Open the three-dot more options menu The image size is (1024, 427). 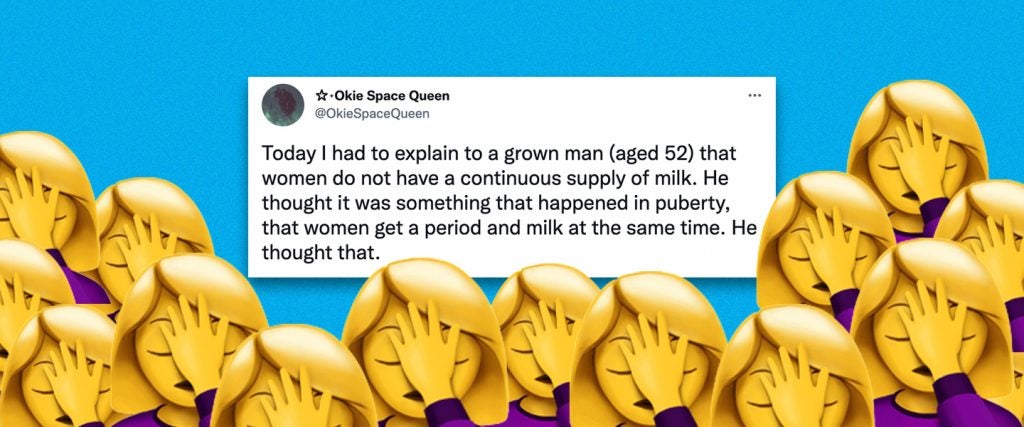click(755, 96)
